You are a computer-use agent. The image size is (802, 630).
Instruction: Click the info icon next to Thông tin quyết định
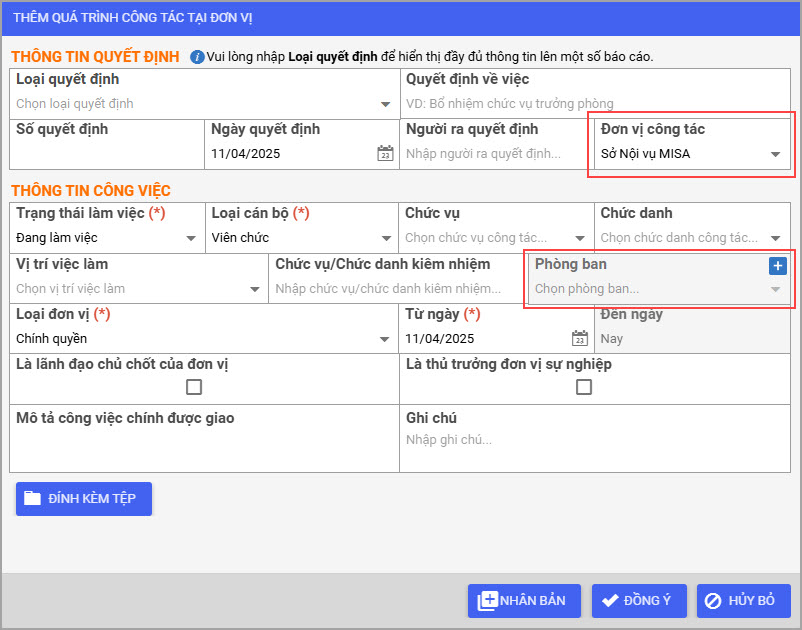click(x=197, y=57)
